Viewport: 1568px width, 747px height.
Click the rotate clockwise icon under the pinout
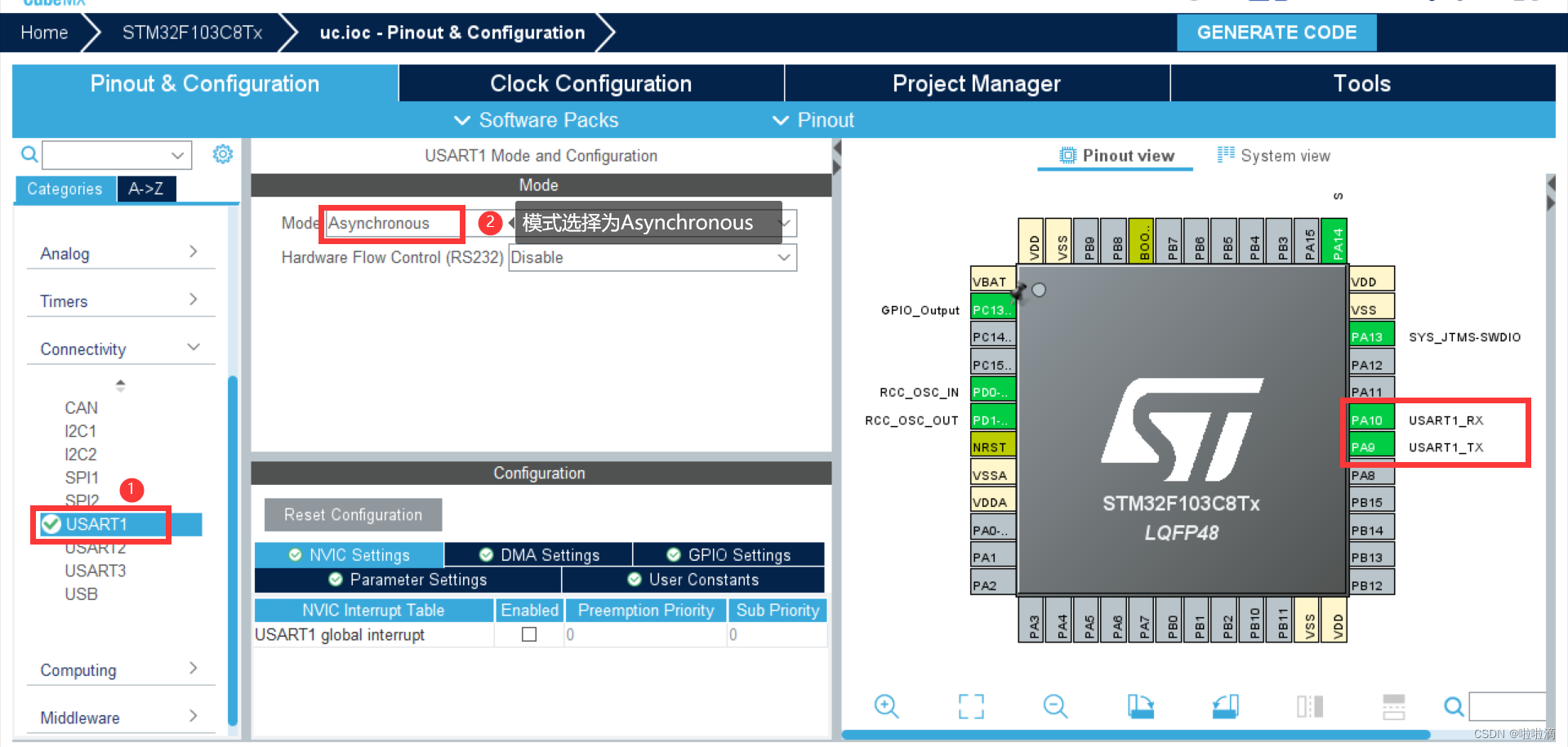tap(1140, 706)
